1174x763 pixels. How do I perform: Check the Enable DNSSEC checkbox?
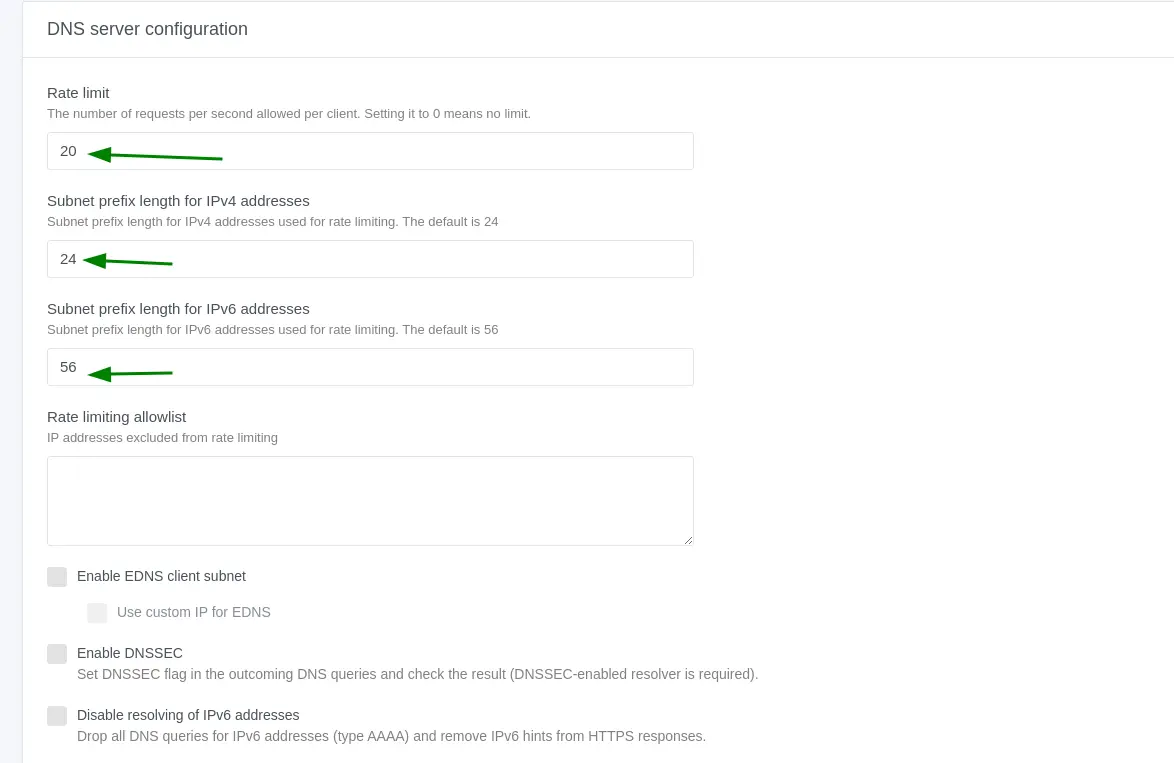(x=57, y=654)
